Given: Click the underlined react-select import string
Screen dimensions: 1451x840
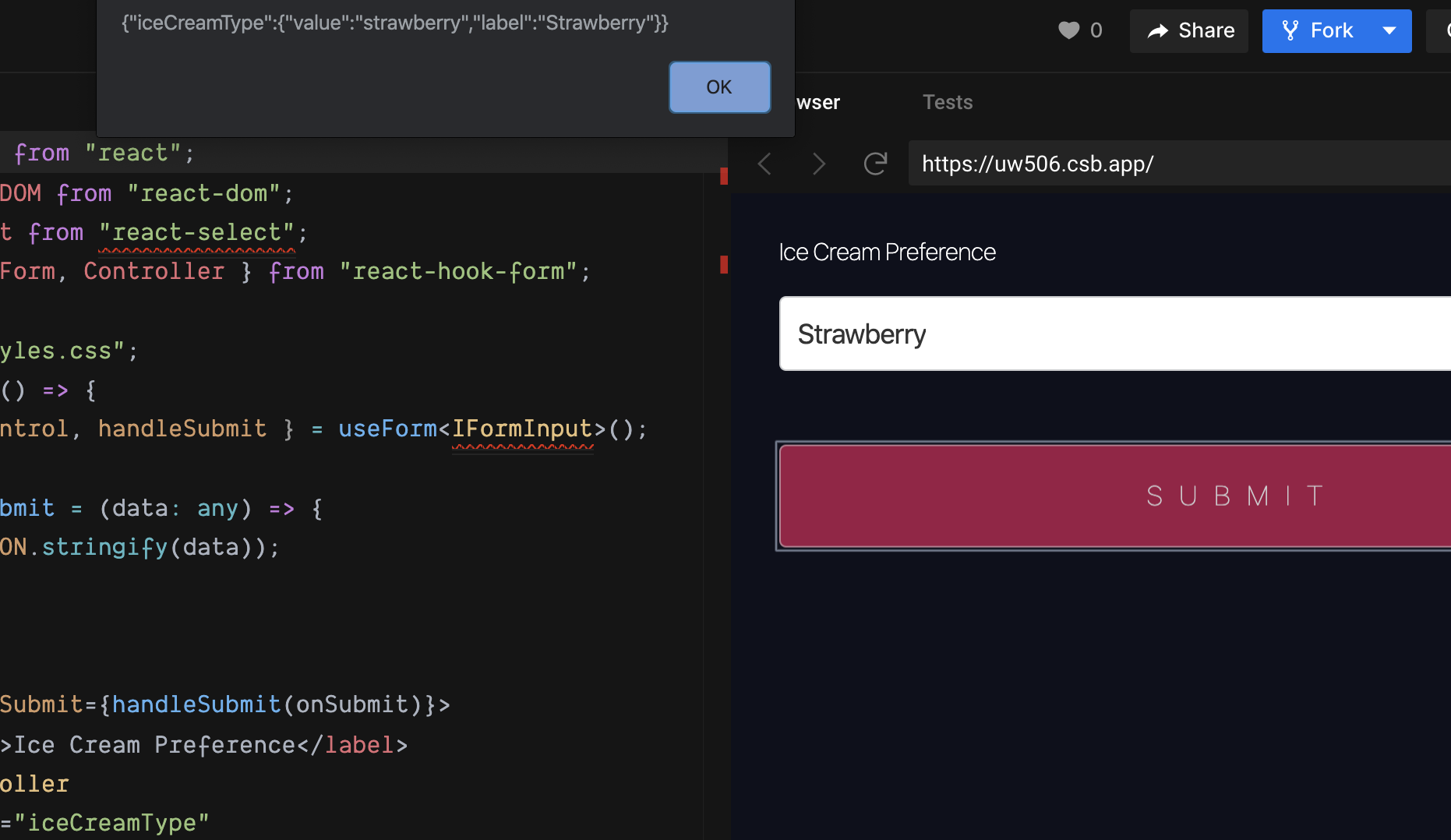Looking at the screenshot, I should coord(197,231).
